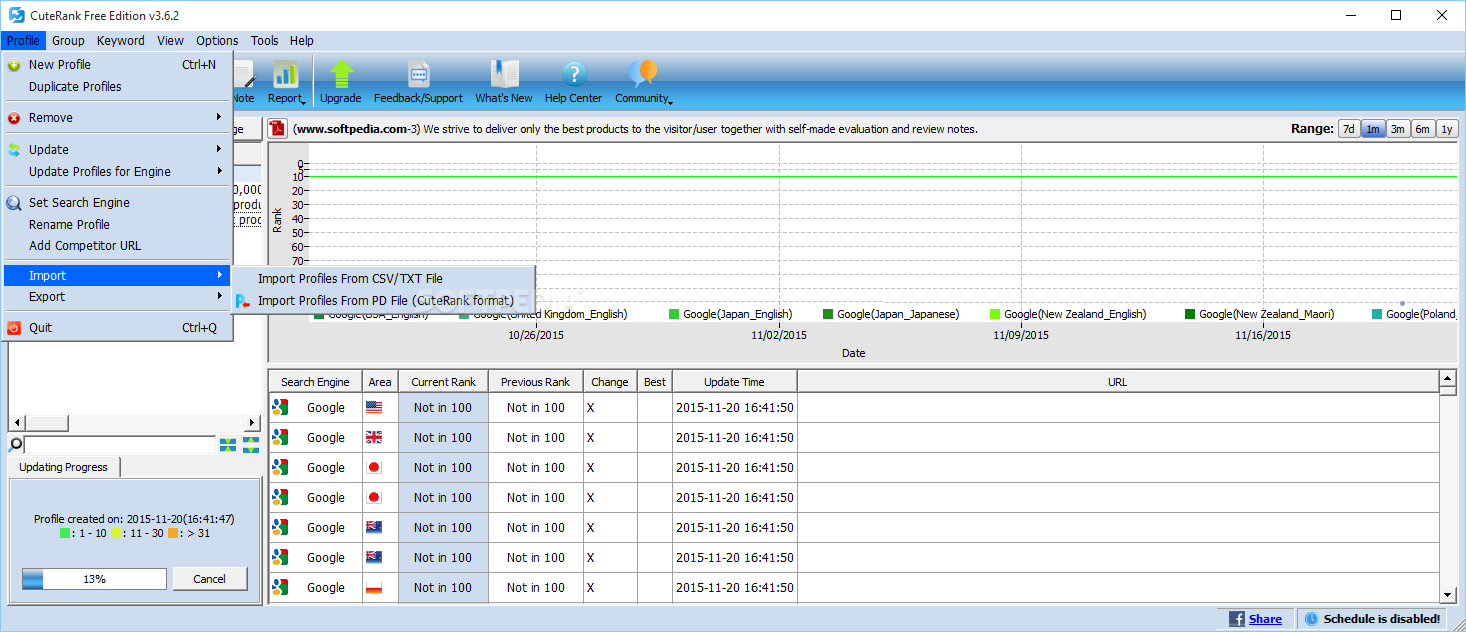Image resolution: width=1466 pixels, height=632 pixels.
Task: Expand Update Profiles for Engine submenu
Action: coord(117,171)
